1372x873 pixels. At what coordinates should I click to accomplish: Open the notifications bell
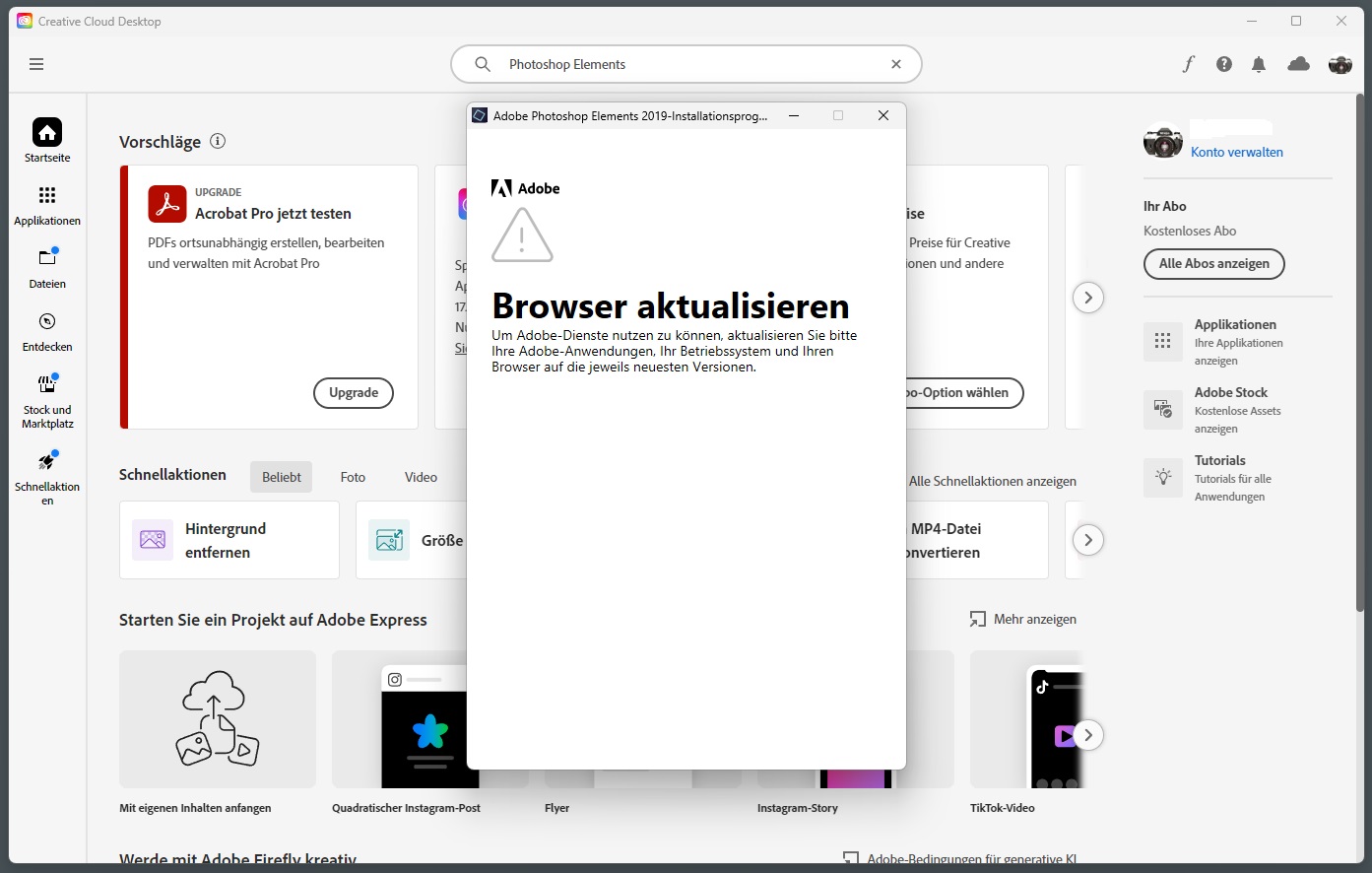[x=1259, y=64]
